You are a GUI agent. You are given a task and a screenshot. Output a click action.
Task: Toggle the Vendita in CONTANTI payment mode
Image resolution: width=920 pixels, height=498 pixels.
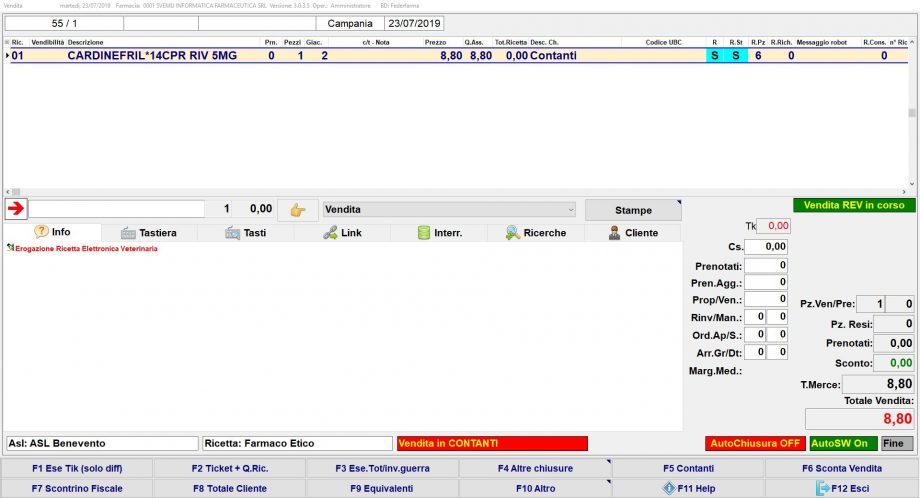[492, 443]
